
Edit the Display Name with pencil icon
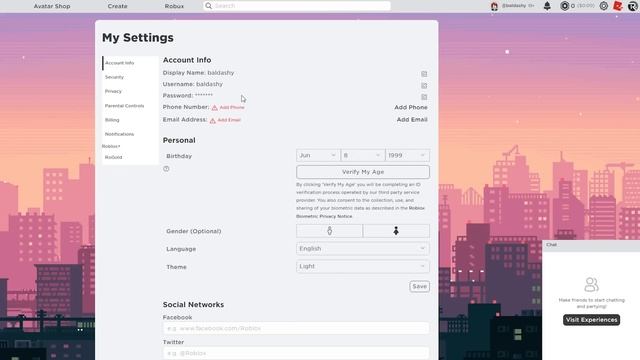(x=424, y=74)
